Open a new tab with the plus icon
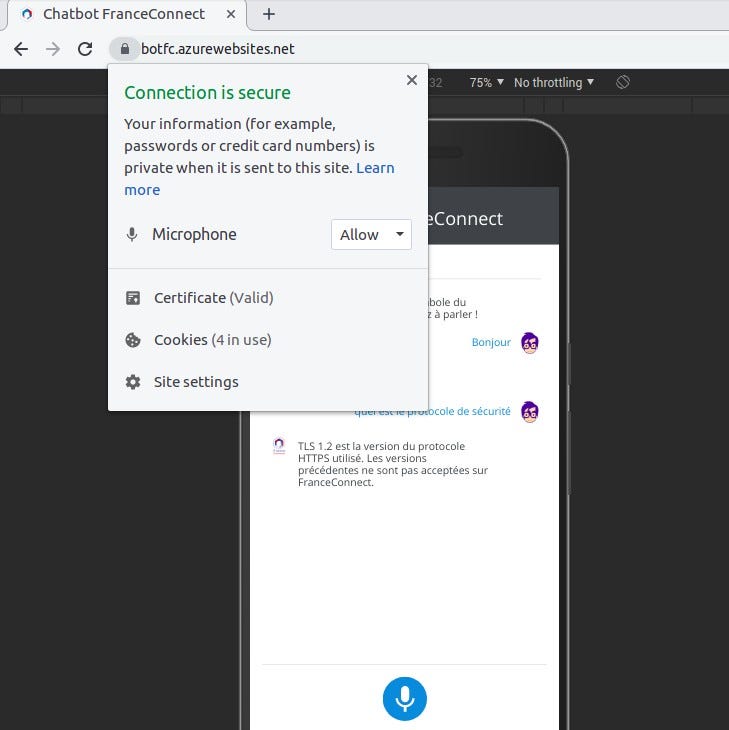 click(269, 14)
